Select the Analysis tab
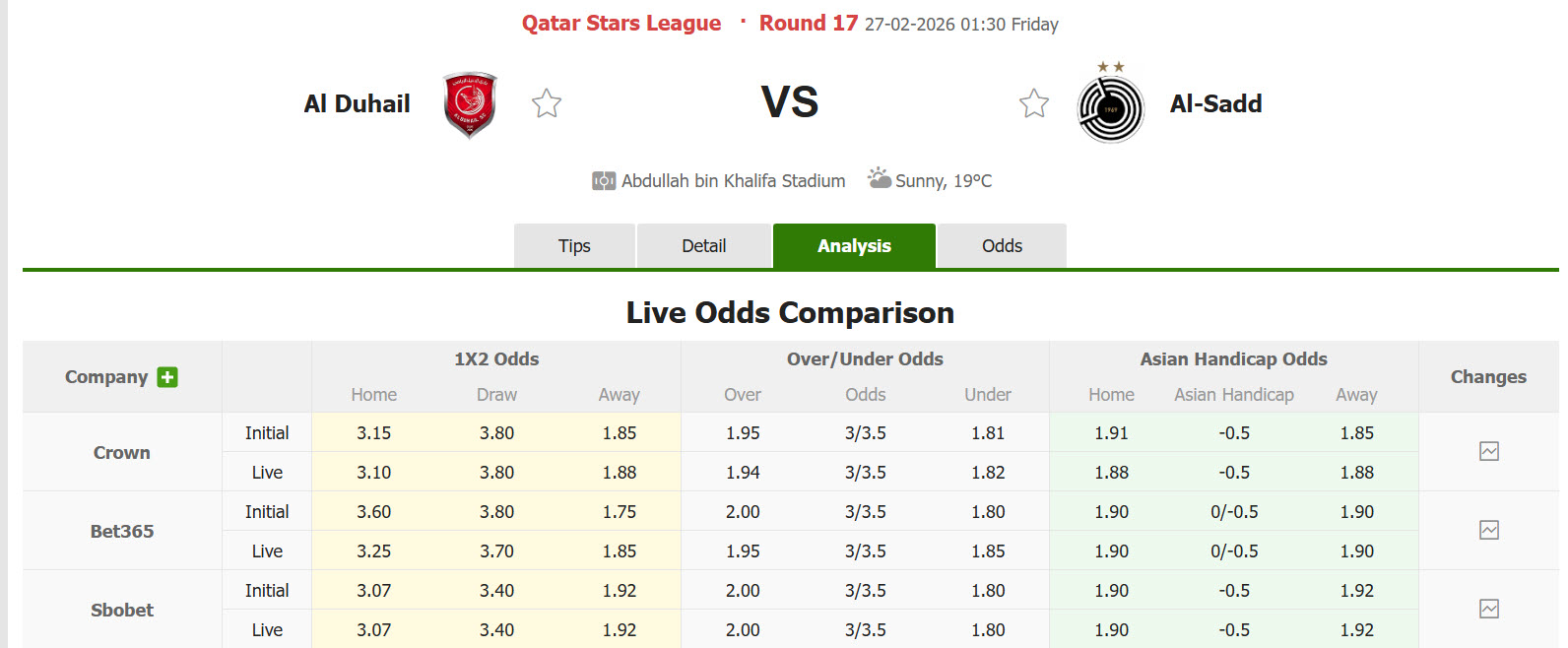This screenshot has width=1568, height=648. [854, 245]
